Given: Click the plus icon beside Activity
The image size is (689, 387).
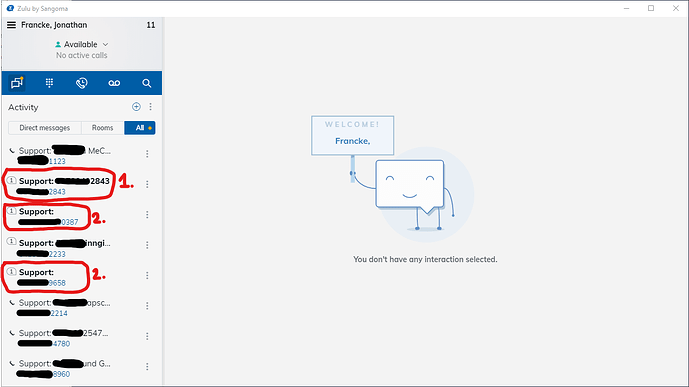Looking at the screenshot, I should 136,107.
